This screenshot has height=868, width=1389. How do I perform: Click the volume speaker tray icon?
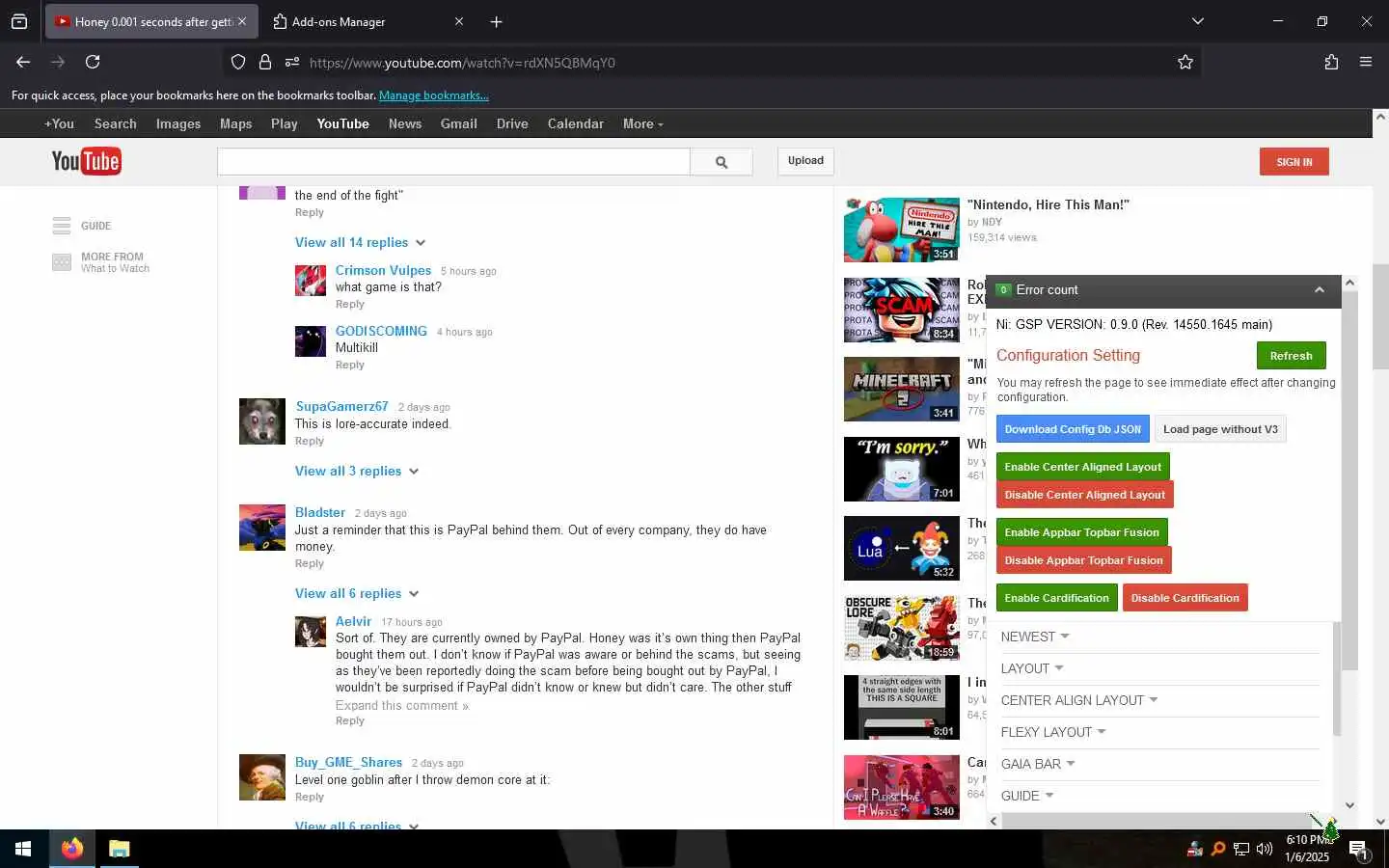pos(1265,849)
